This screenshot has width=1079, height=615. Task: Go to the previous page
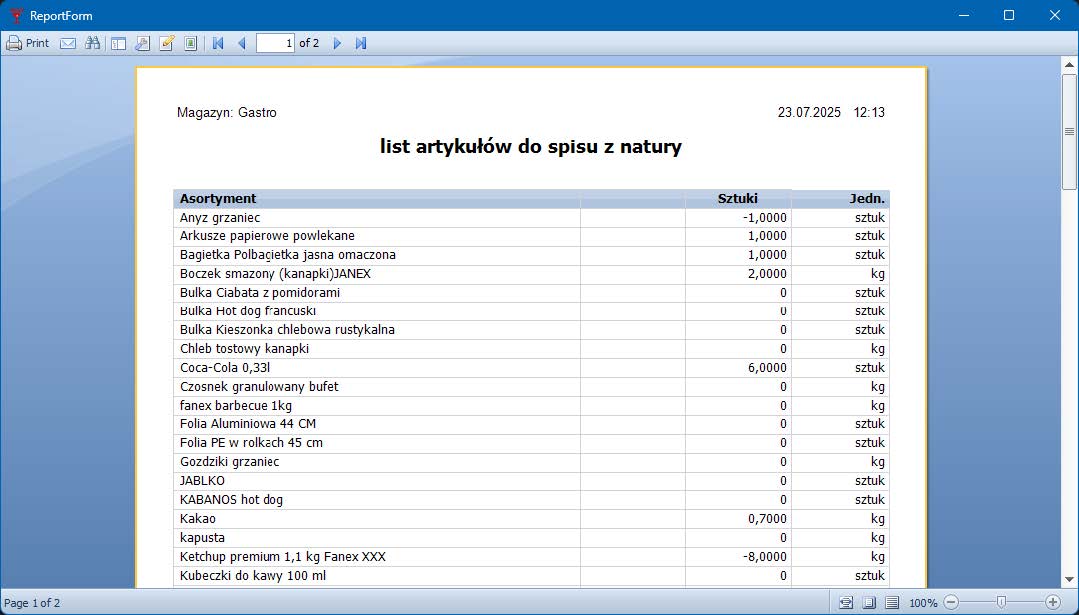[x=241, y=43]
